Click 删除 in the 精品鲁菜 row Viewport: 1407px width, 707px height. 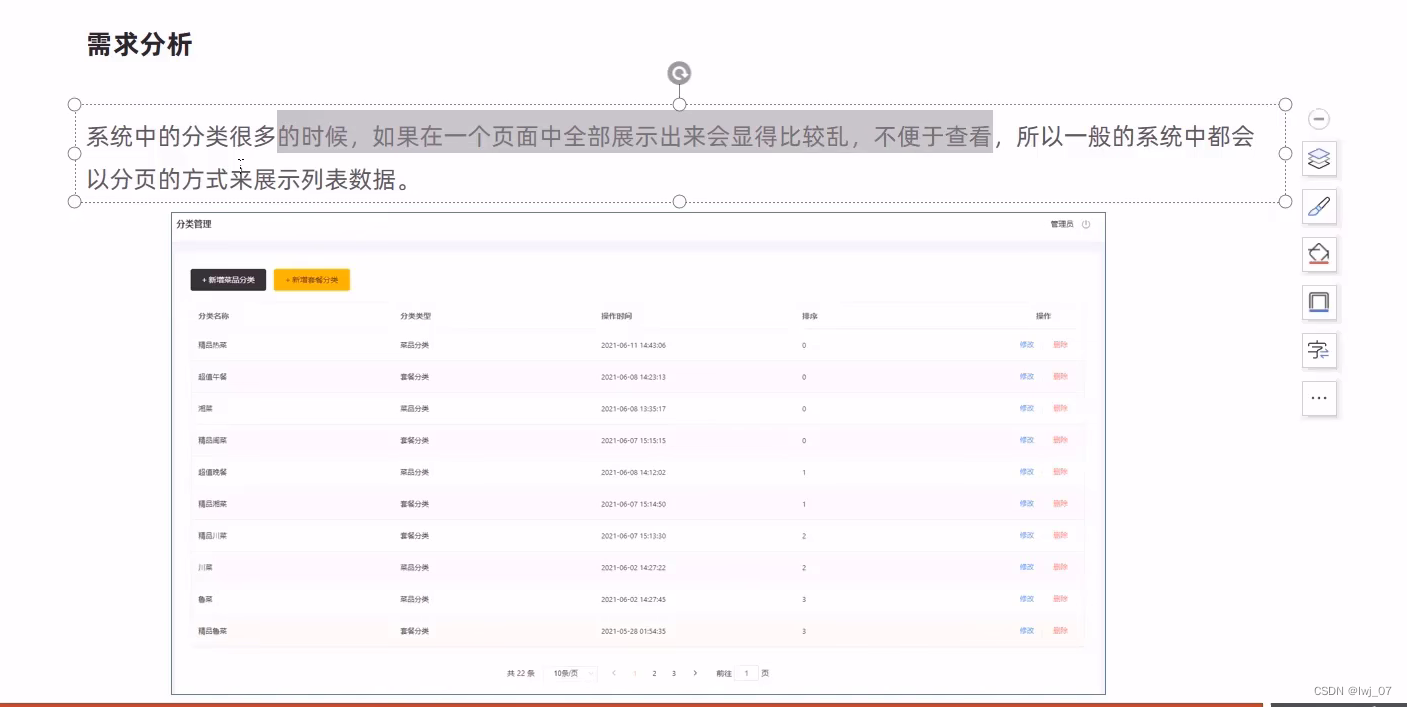click(x=1060, y=631)
